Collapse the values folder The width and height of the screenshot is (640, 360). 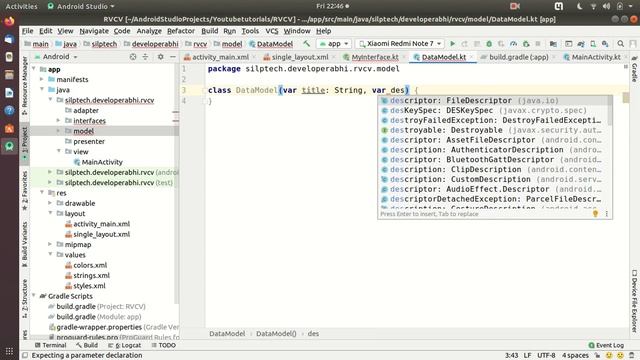[x=50, y=254]
